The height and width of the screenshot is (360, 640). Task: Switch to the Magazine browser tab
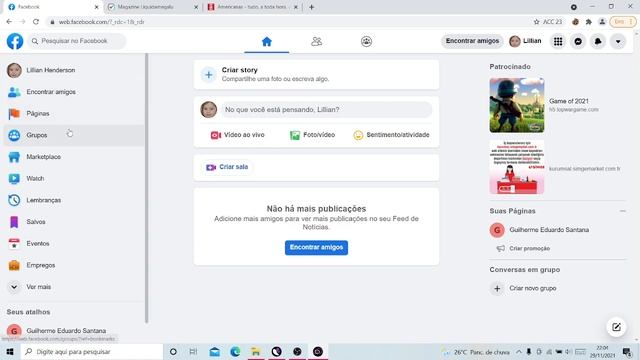[152, 7]
